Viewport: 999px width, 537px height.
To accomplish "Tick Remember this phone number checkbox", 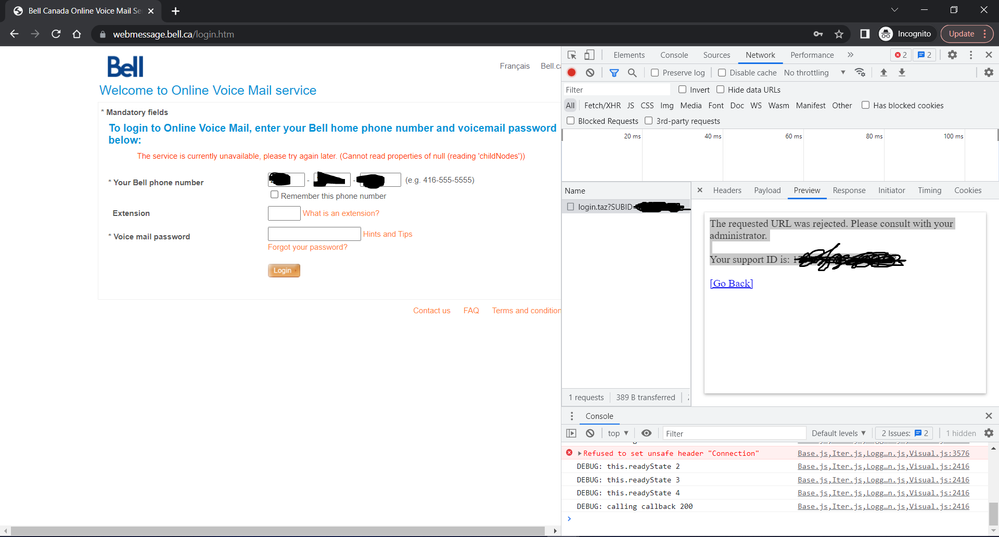I will (x=274, y=195).
